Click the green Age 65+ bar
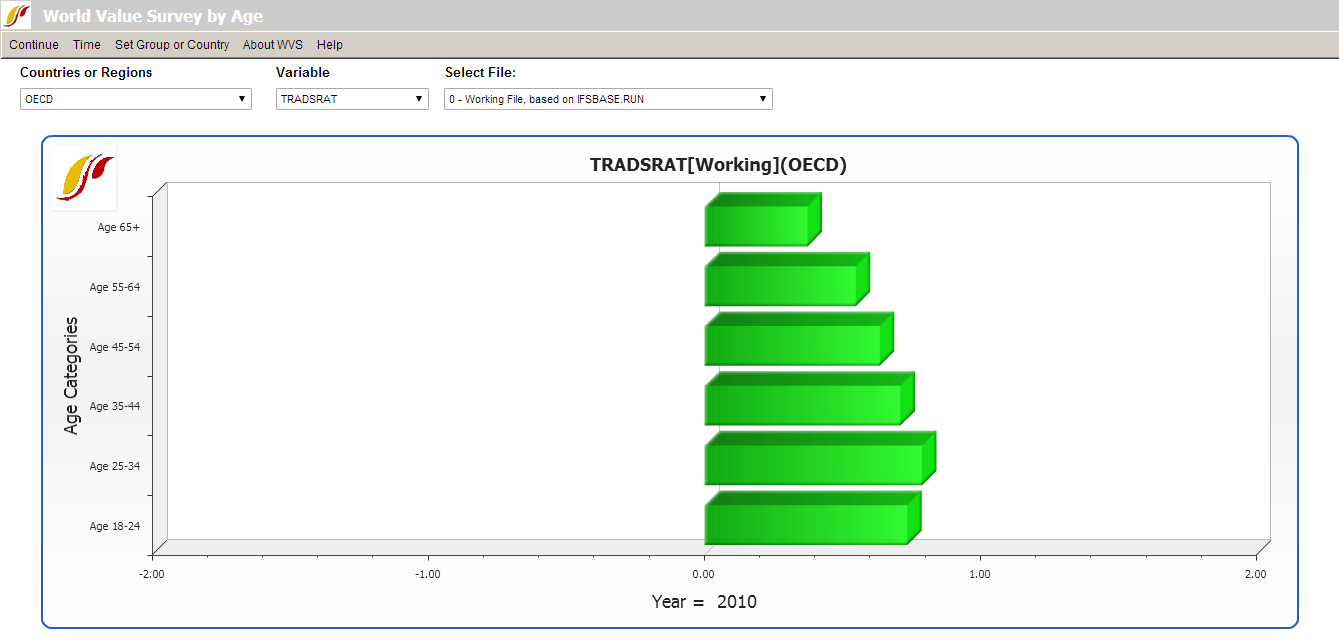This screenshot has height=641, width=1339. (x=757, y=225)
